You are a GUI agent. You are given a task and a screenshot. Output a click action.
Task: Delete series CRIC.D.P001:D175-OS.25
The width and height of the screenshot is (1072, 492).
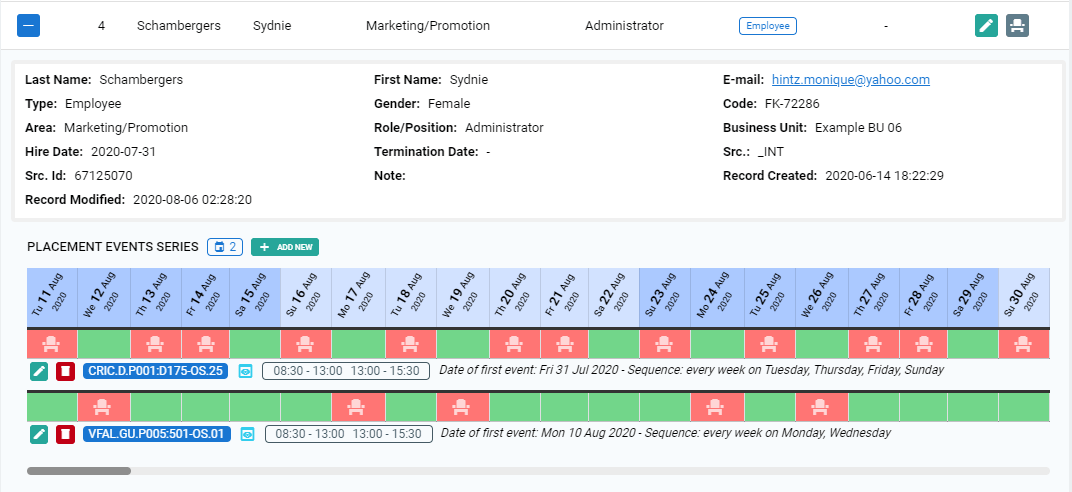click(65, 371)
